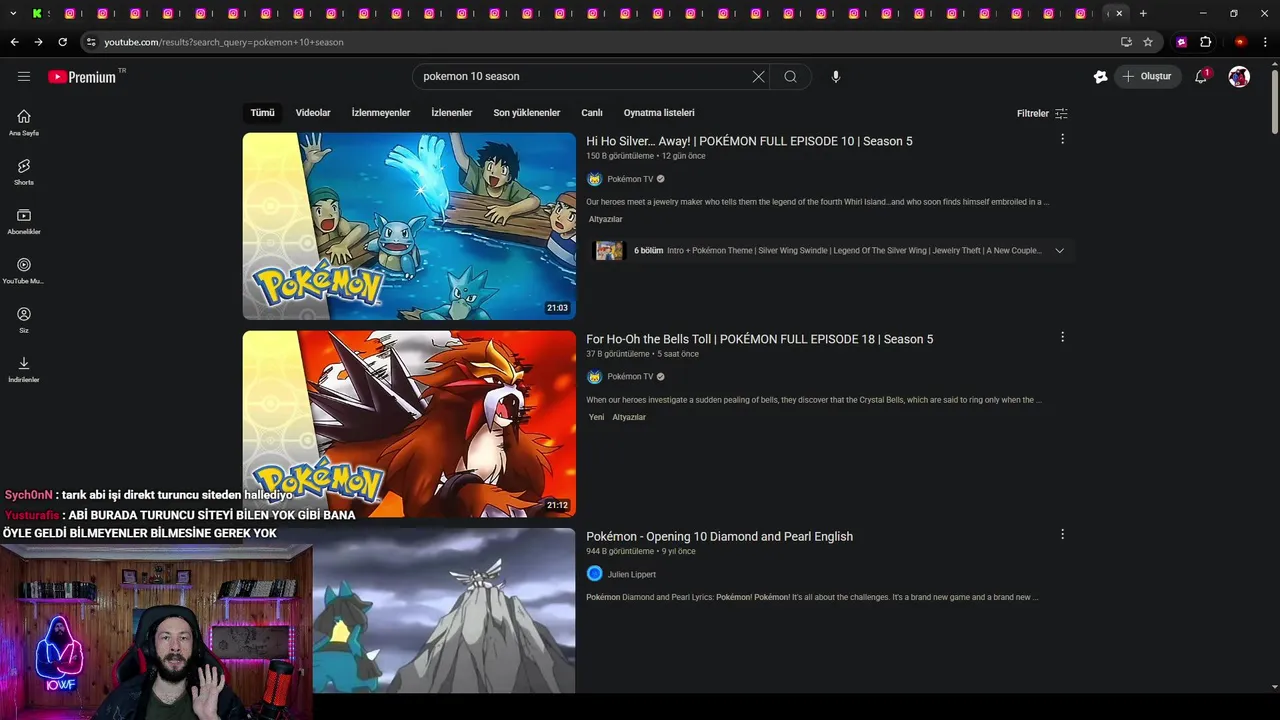Focus the YouTube search input field
Screen dimensions: 1280x720
(585, 76)
